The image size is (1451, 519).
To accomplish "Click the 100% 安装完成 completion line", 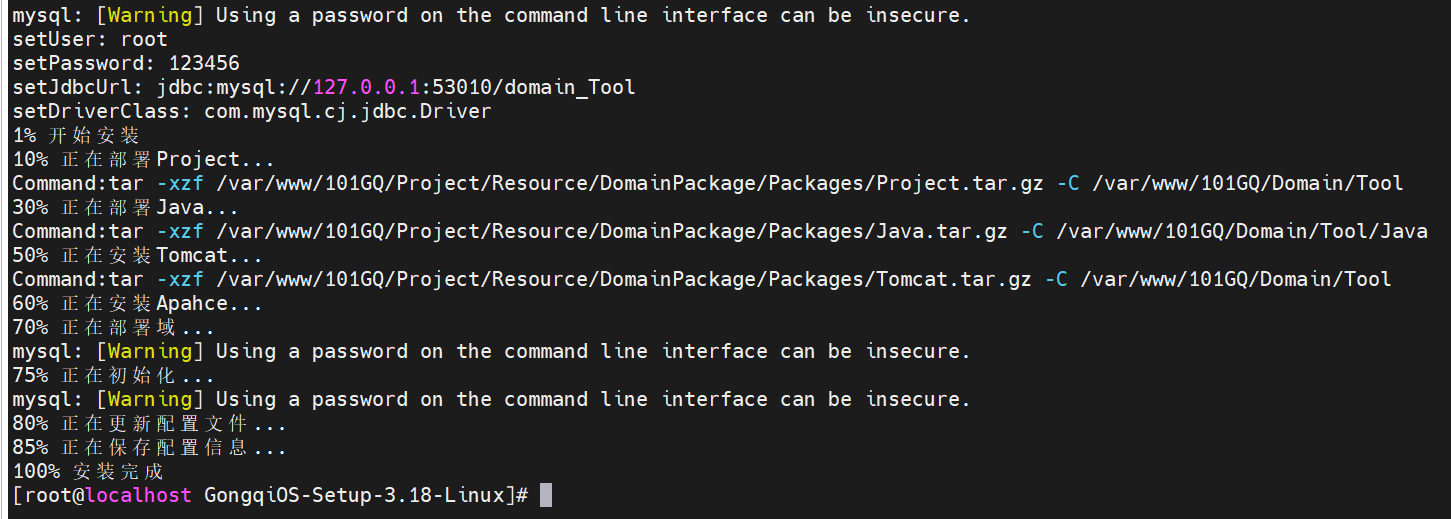I will (88, 471).
